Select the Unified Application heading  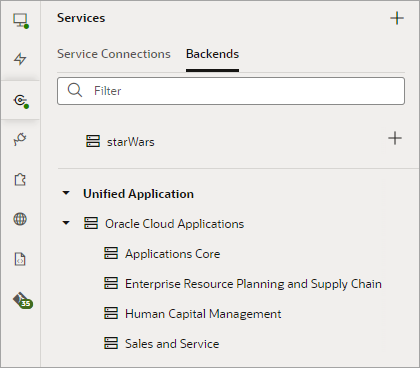[138, 194]
